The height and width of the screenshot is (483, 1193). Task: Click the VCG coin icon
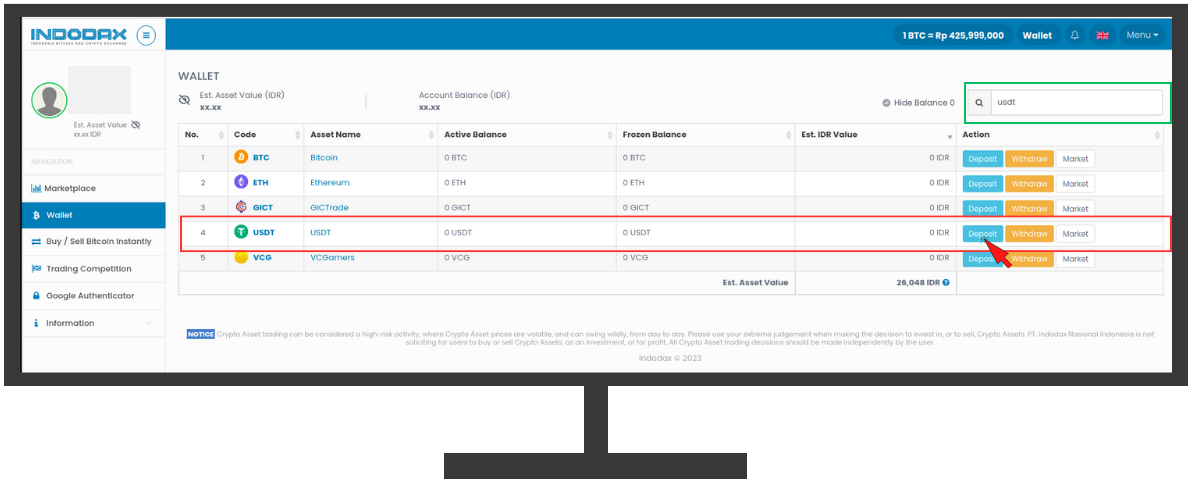(241, 257)
